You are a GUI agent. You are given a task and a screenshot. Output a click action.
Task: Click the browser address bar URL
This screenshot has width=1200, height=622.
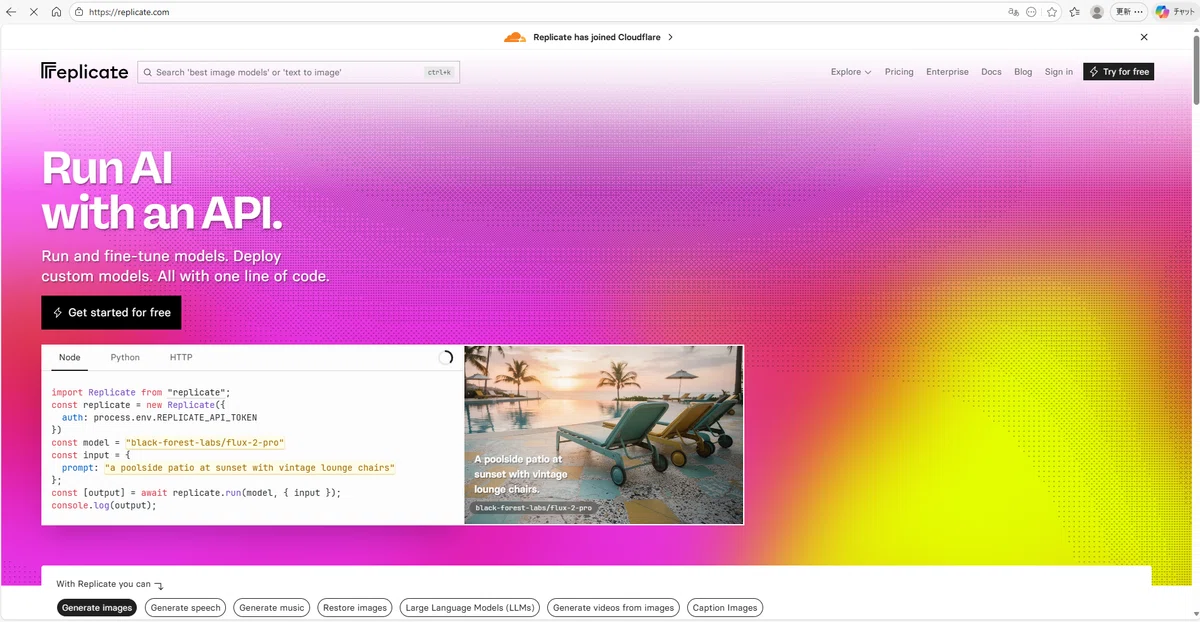(129, 12)
